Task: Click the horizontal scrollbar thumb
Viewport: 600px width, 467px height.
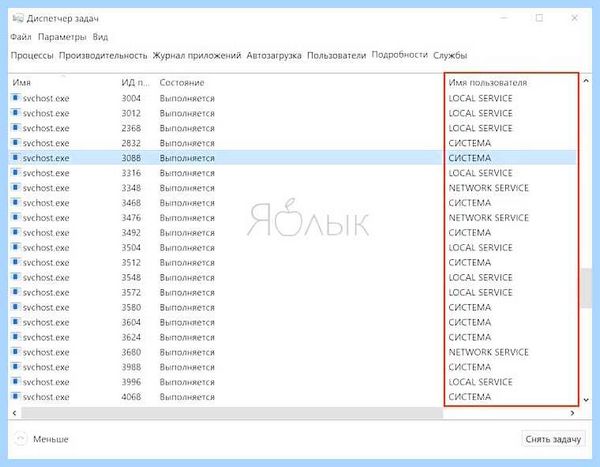Action: (232, 413)
